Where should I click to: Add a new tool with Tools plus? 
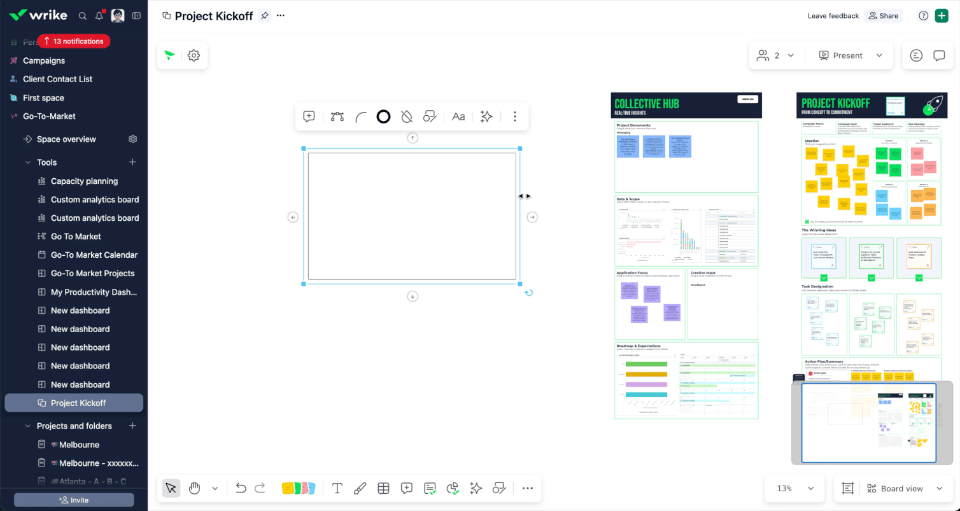pos(133,162)
